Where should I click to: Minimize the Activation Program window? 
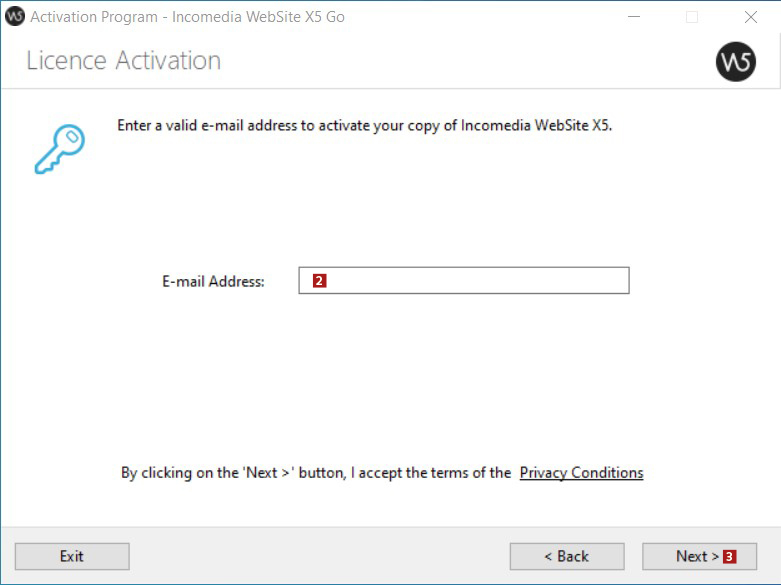coord(634,17)
